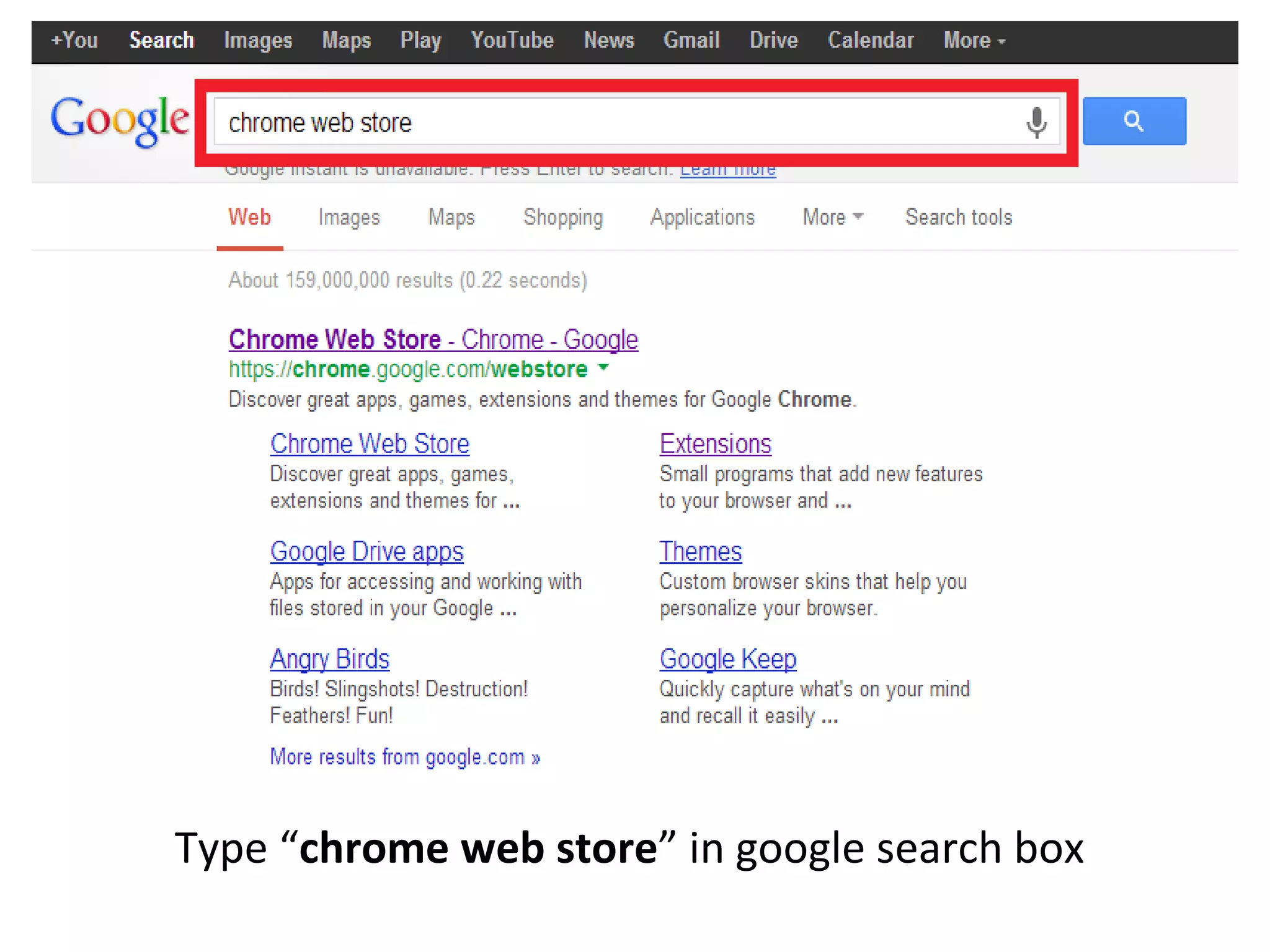This screenshot has width=1270, height=952.
Task: Open Drive from the top bar
Action: point(773,40)
